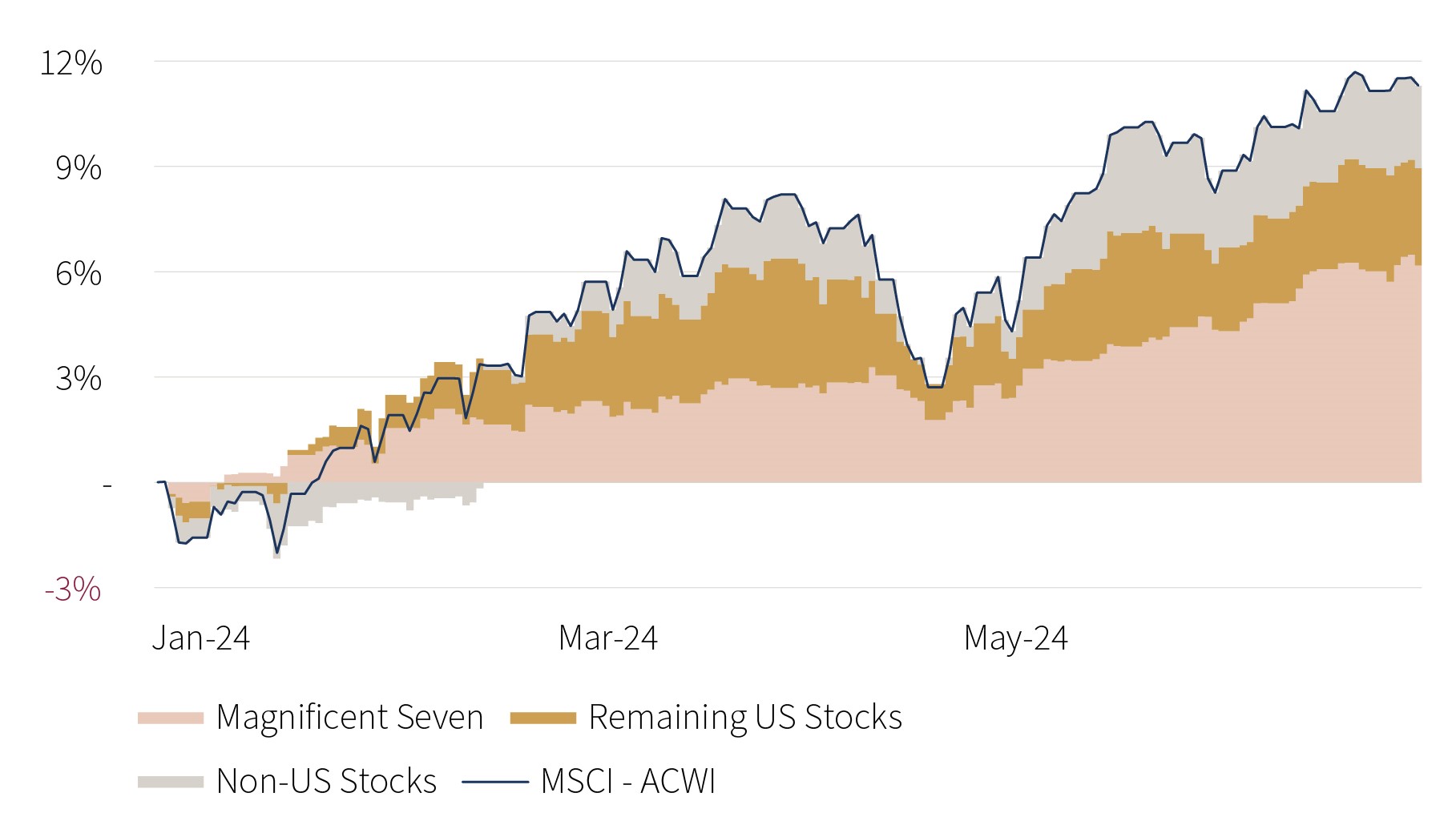Select the Remaining US Stocks legend label
This screenshot has height=817, width=1456.
point(745,717)
